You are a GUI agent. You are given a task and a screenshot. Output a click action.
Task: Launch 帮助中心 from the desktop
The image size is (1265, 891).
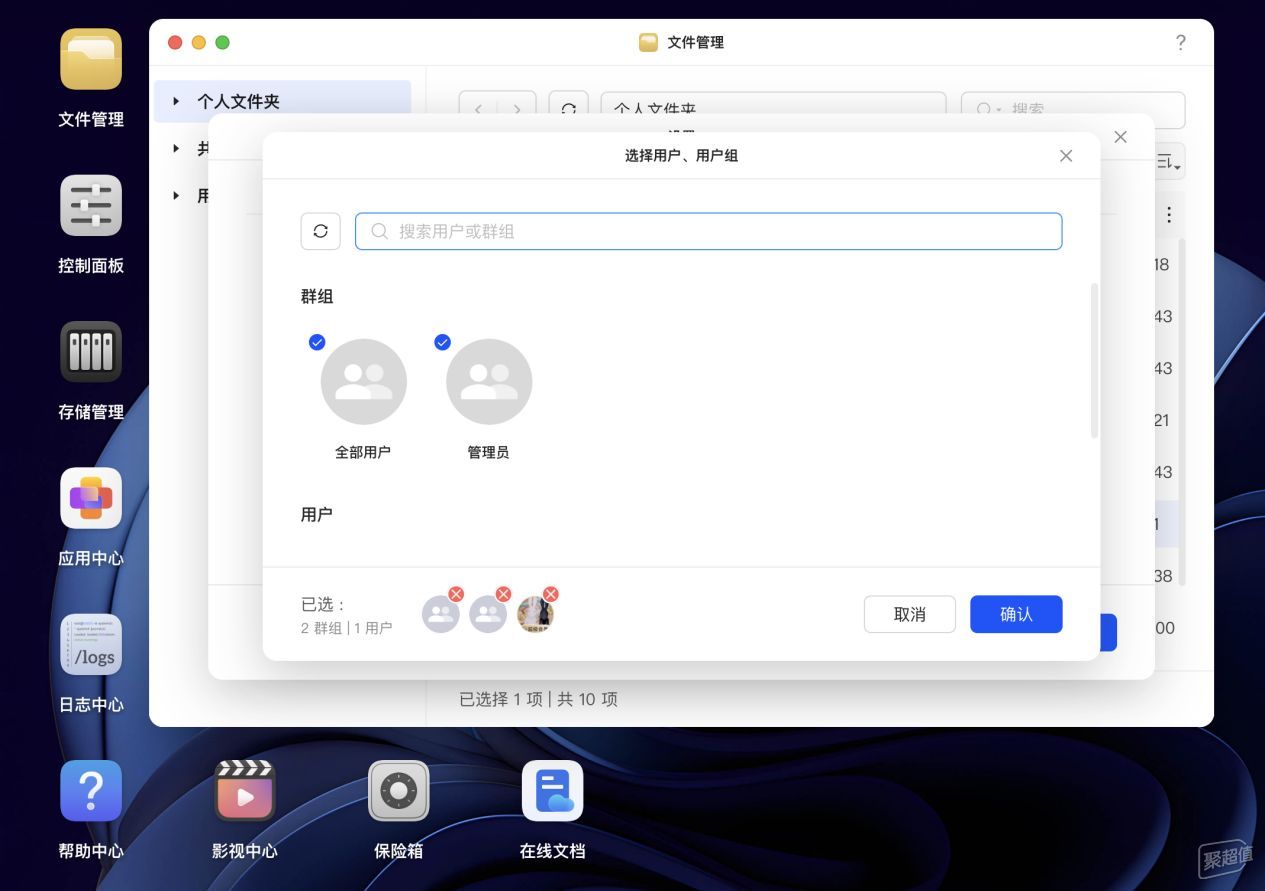point(91,791)
